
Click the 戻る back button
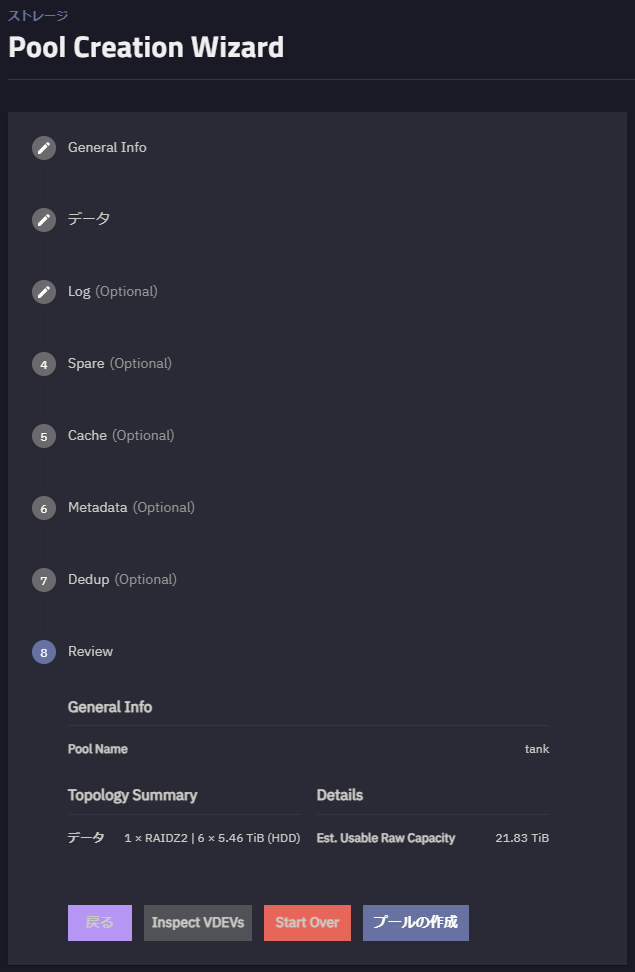click(x=100, y=923)
